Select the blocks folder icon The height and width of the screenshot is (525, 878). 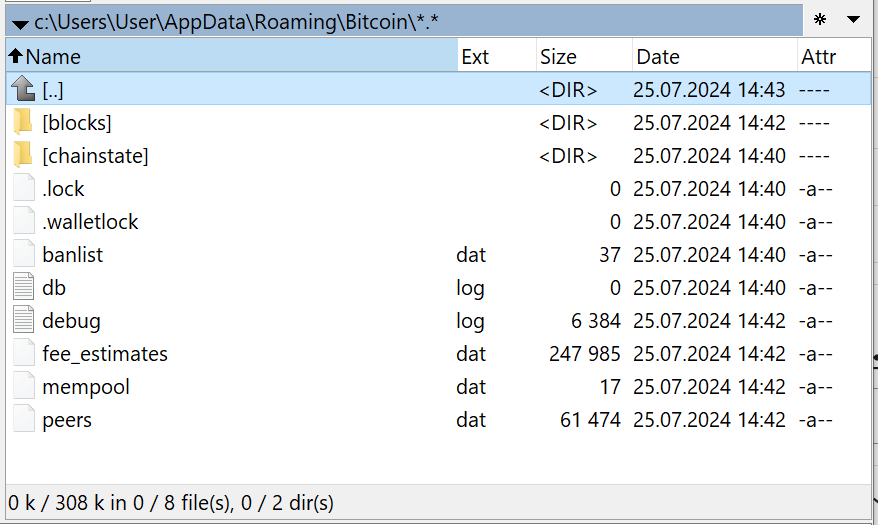(23, 122)
